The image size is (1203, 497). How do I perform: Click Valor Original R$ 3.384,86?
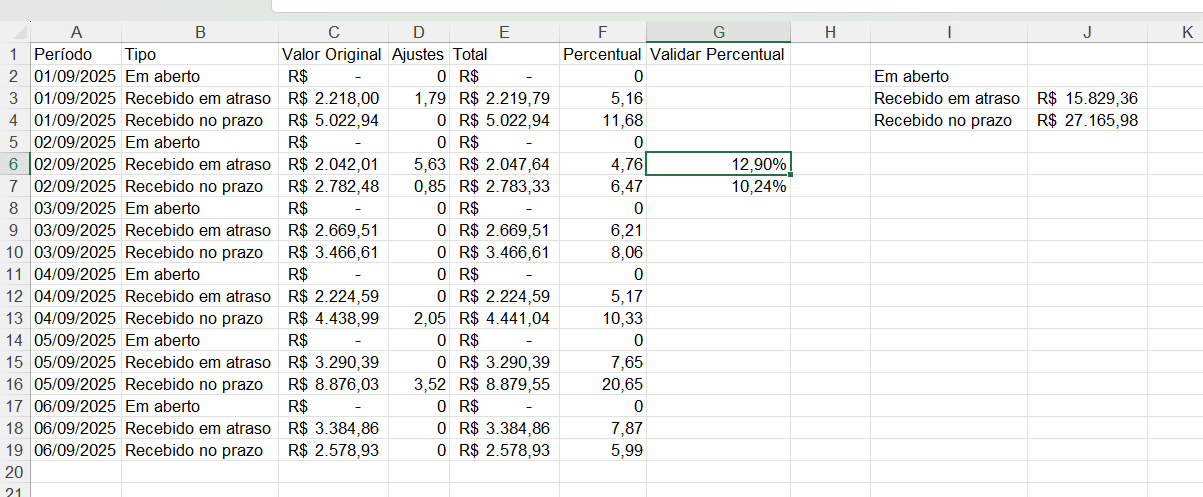click(x=333, y=428)
